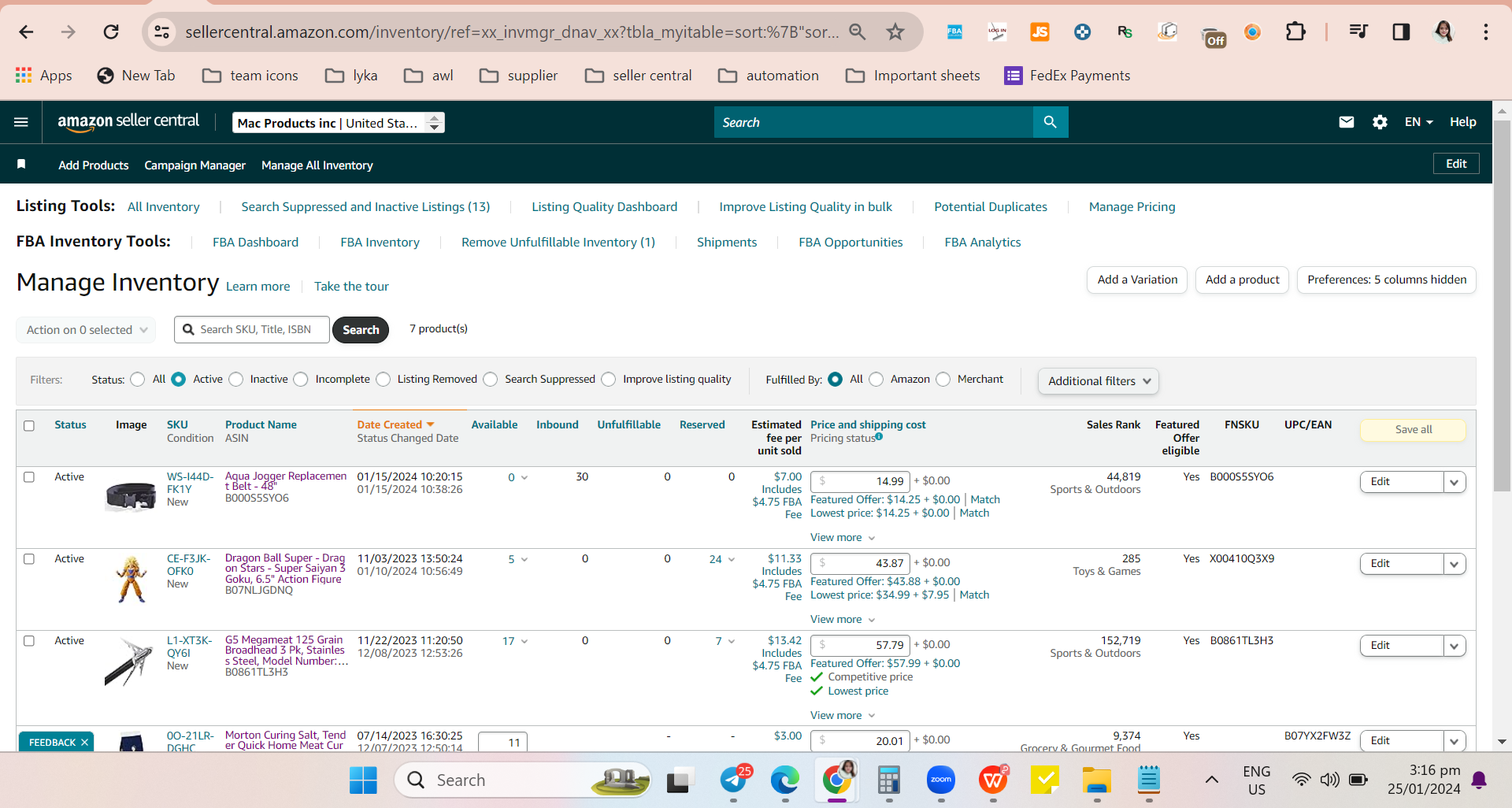Click the price field showing 14.99
This screenshot has width=1512, height=808.
pos(861,481)
